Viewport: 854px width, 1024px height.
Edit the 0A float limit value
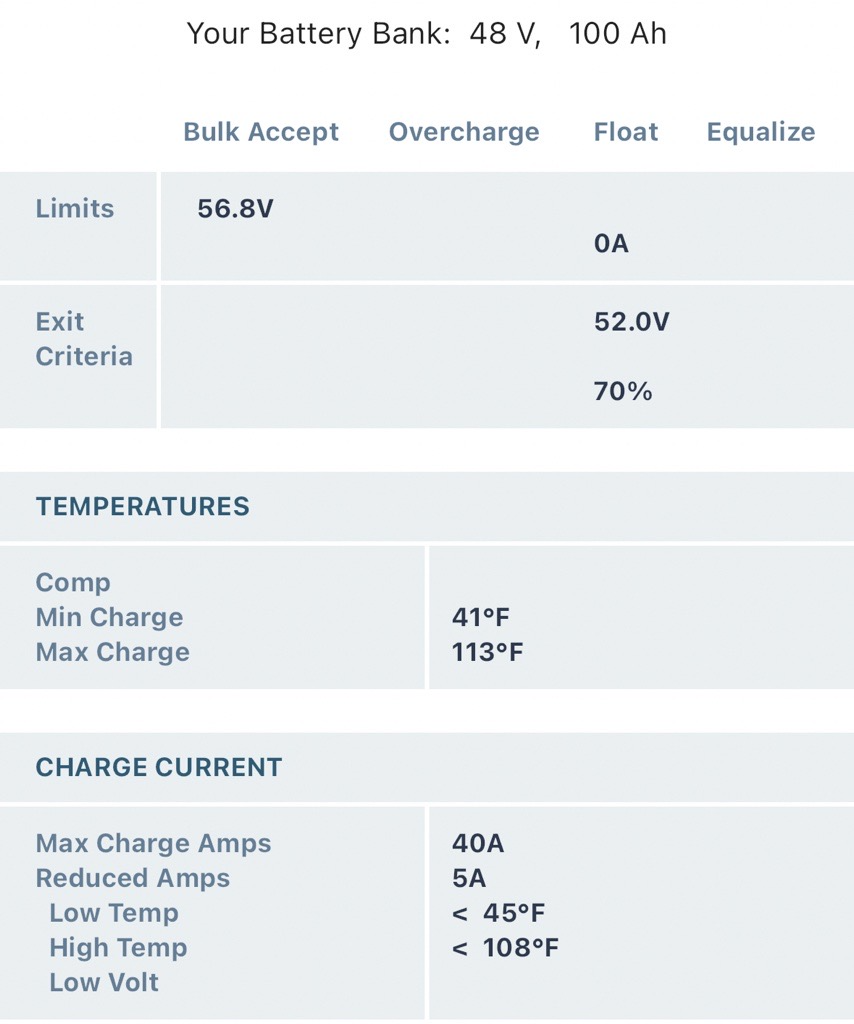tap(611, 243)
